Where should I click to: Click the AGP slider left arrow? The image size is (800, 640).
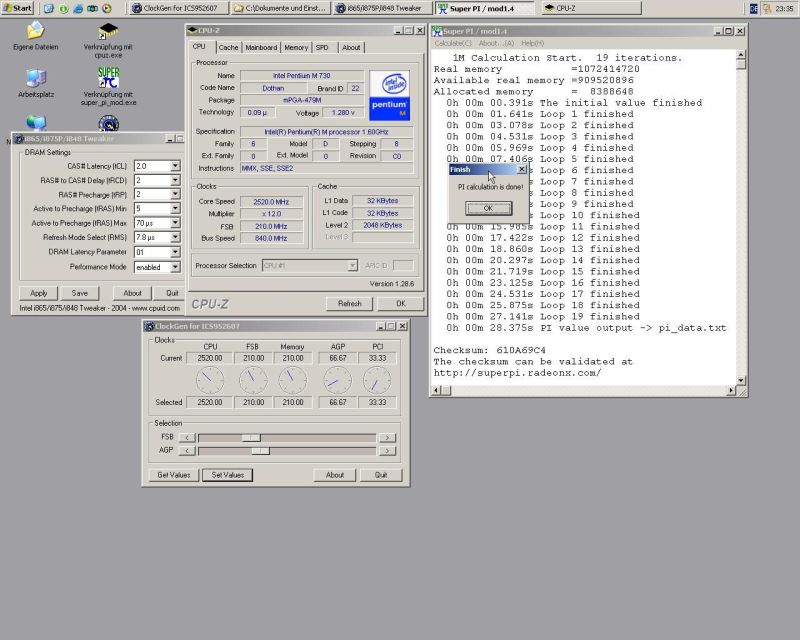tap(187, 451)
